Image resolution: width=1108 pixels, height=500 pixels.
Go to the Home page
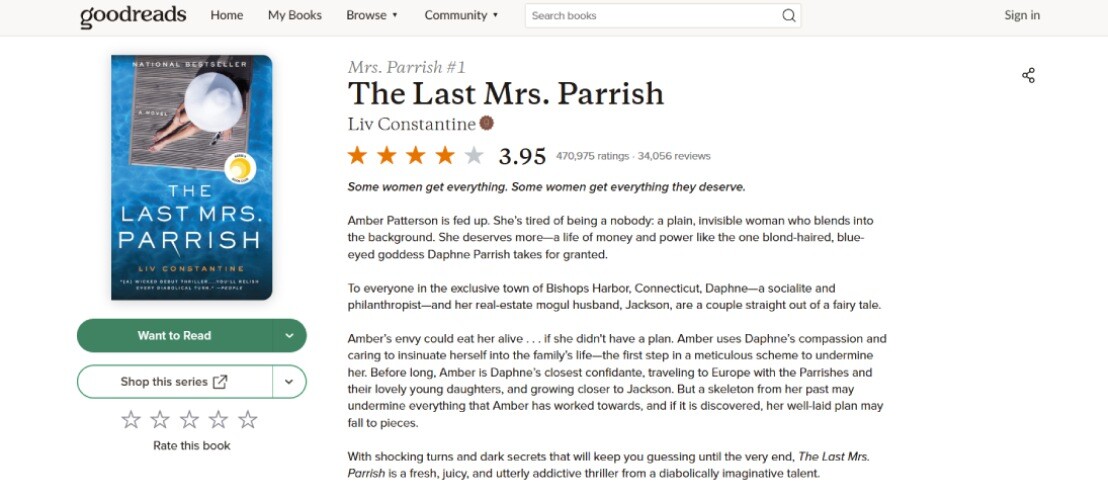[227, 16]
